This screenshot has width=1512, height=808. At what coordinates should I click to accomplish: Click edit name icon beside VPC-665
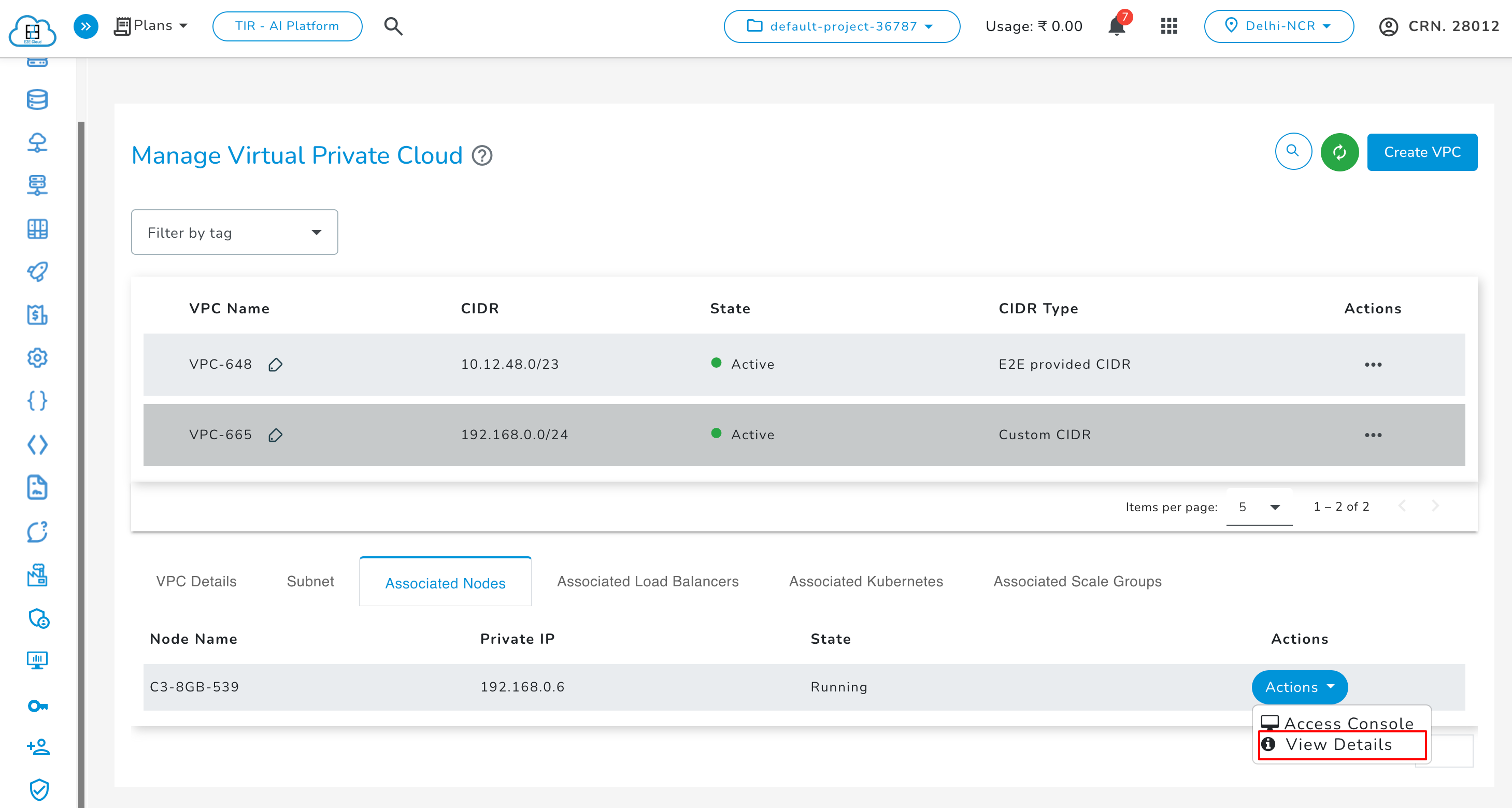275,436
